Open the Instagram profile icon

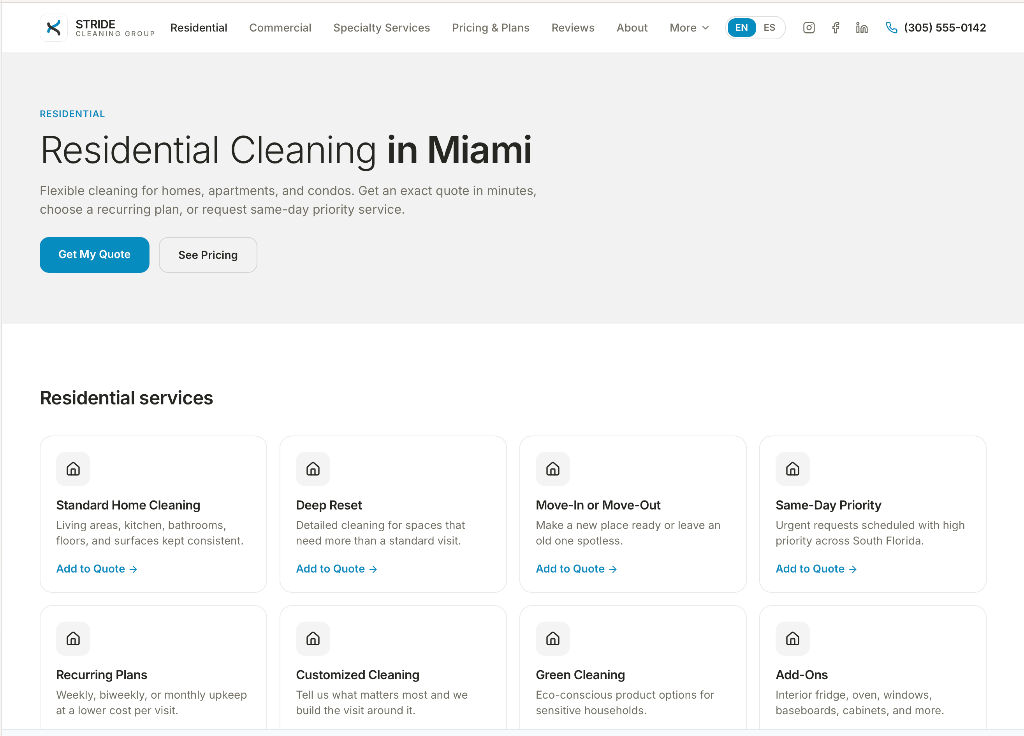pyautogui.click(x=808, y=27)
